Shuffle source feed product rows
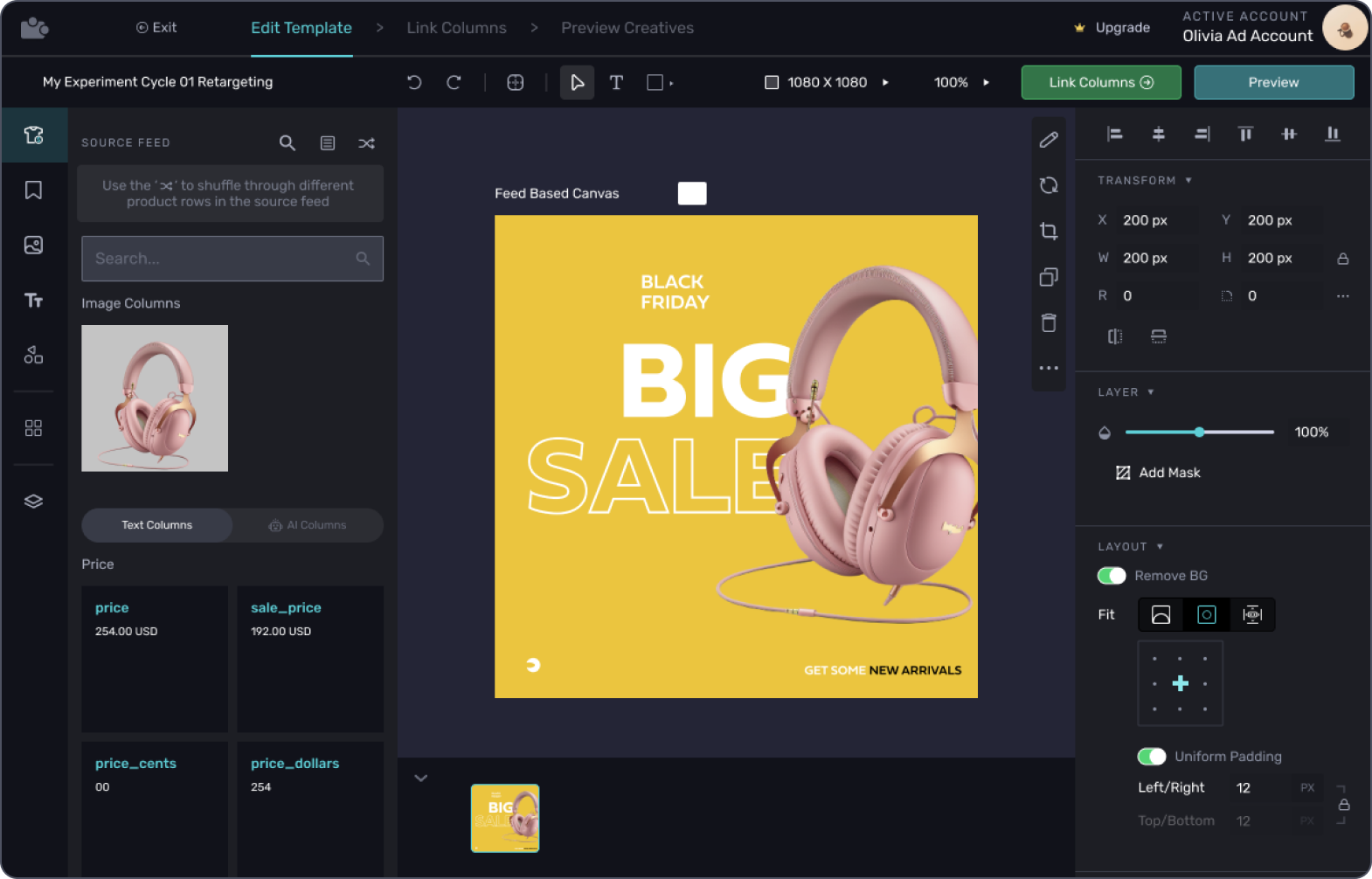Viewport: 1372px width, 879px height. [366, 143]
